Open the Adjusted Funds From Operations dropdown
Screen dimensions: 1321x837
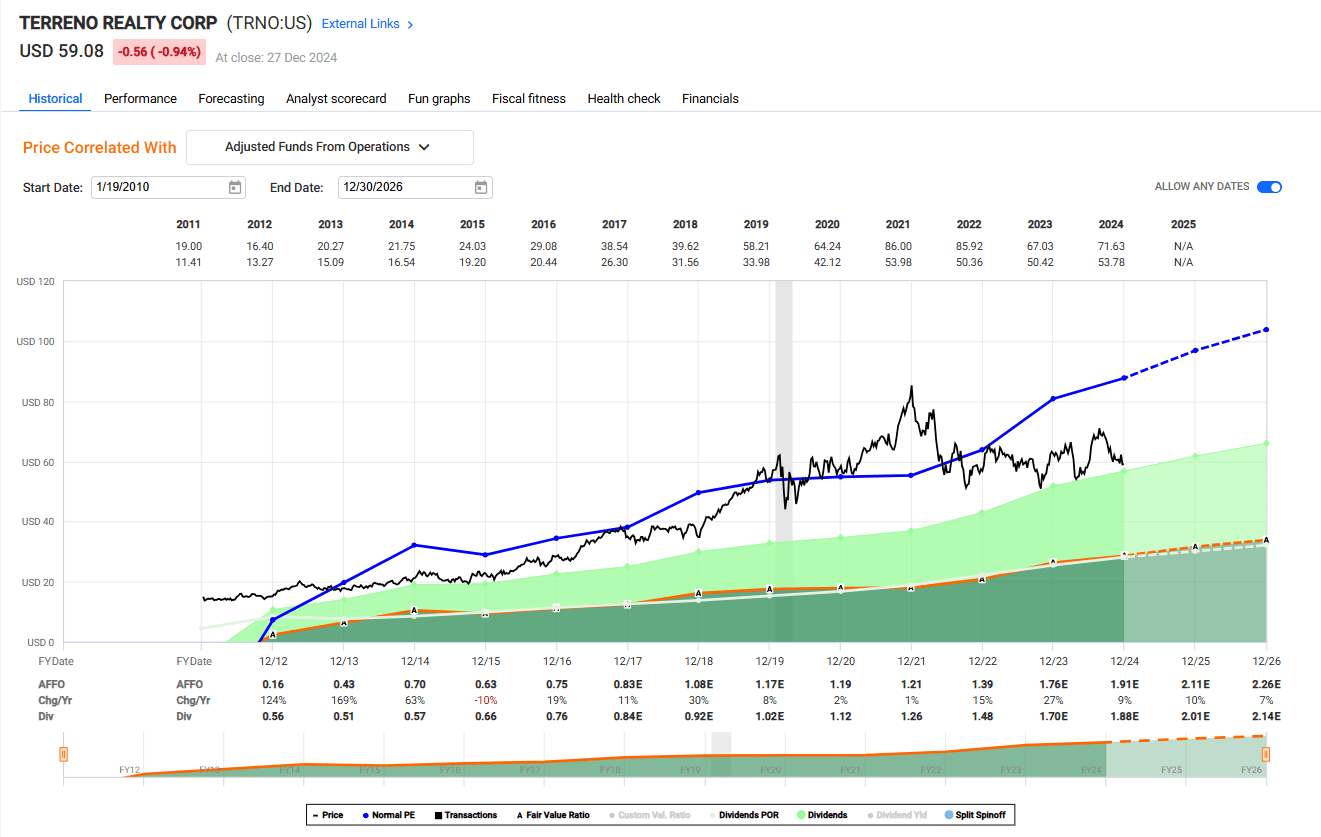pos(329,147)
